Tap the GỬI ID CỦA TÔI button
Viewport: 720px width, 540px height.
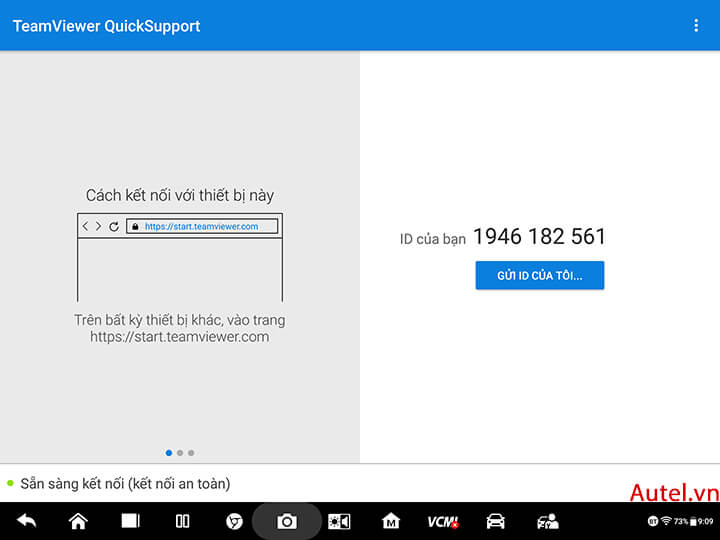point(540,276)
